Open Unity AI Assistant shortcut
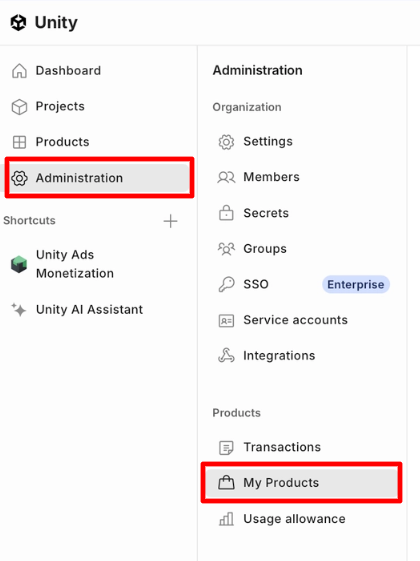Image resolution: width=420 pixels, height=561 pixels. (89, 309)
